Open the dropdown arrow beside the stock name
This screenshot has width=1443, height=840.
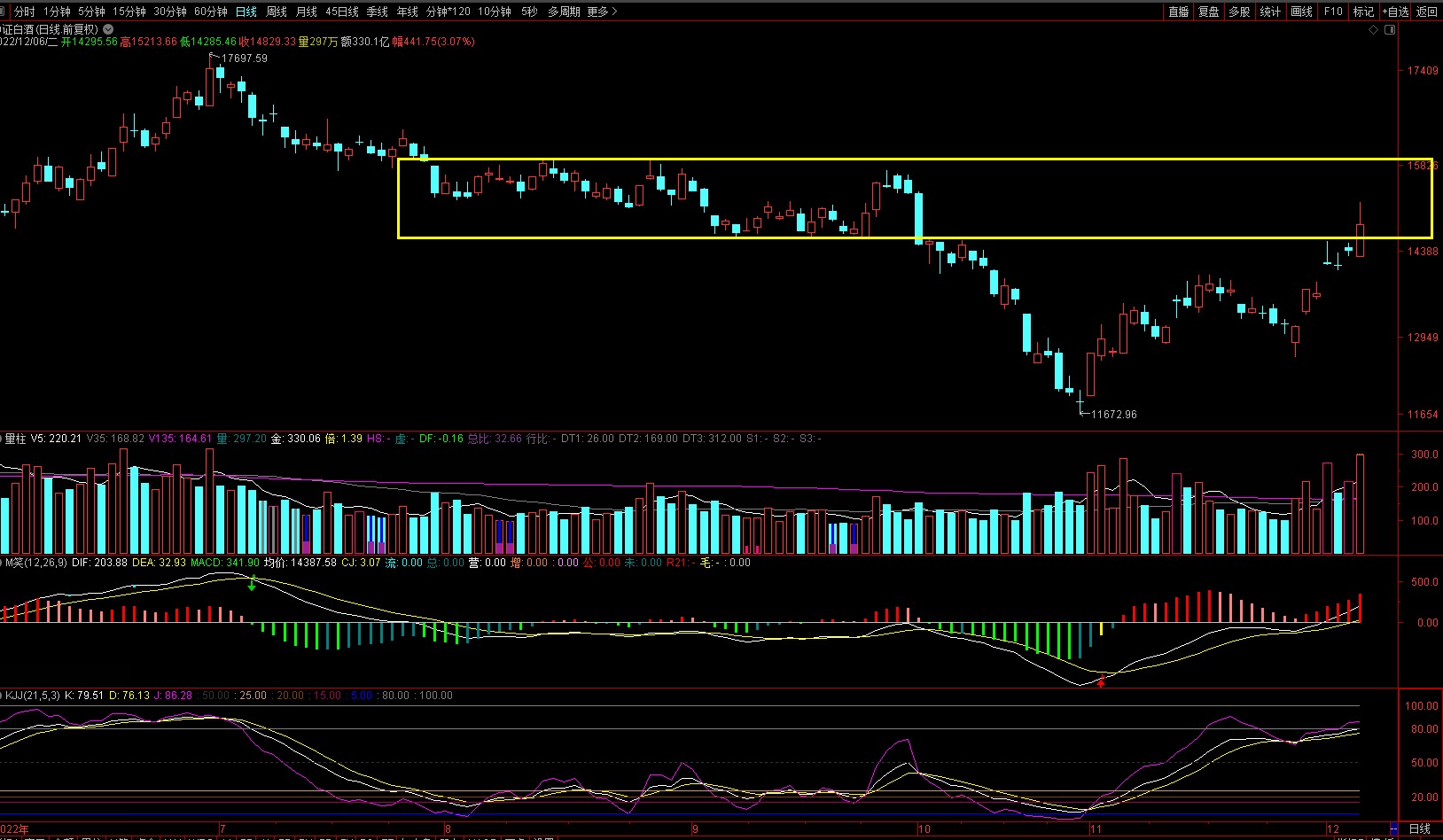[x=108, y=29]
